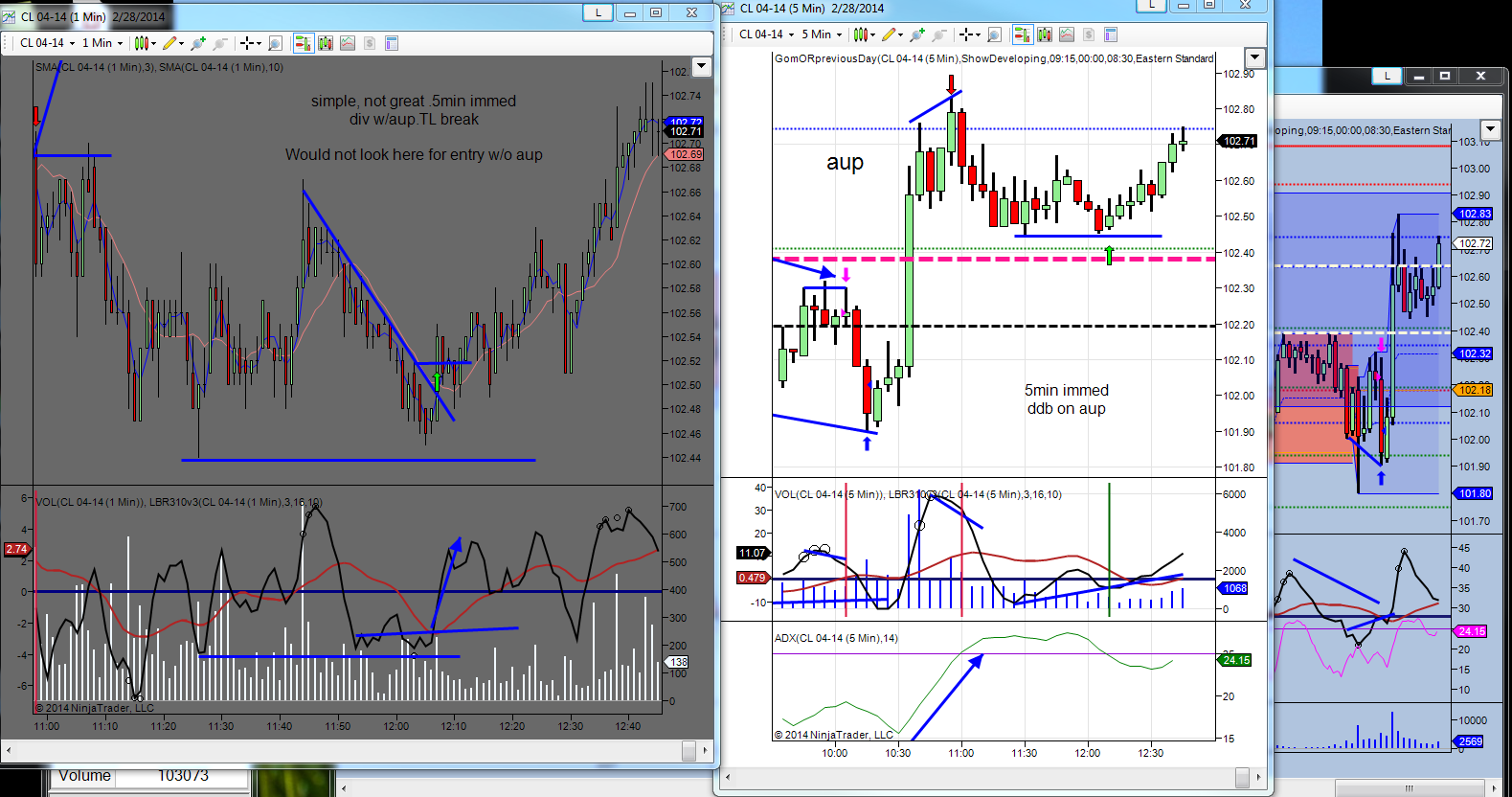Click scrollbar thumb under rightmost chart window

(x=1409, y=788)
